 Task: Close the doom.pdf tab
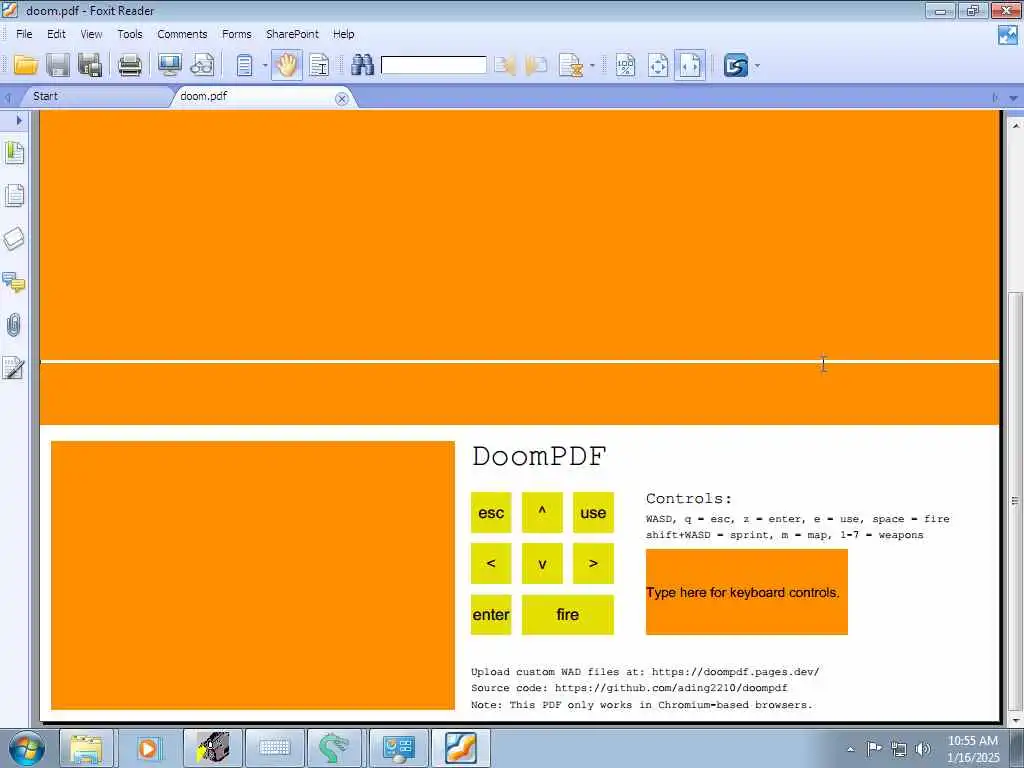pyautogui.click(x=342, y=99)
